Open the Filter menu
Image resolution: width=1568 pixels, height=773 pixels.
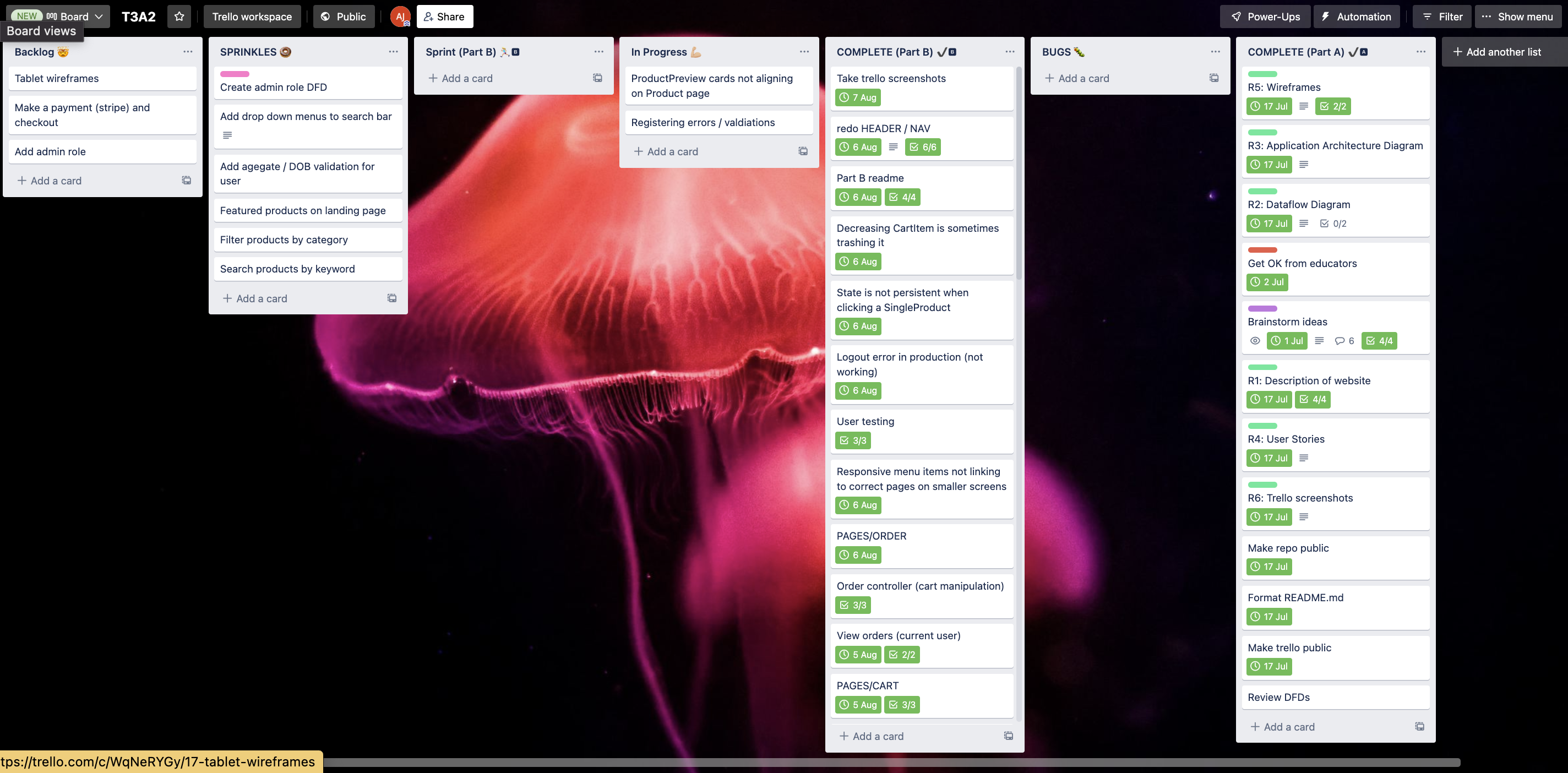1441,17
